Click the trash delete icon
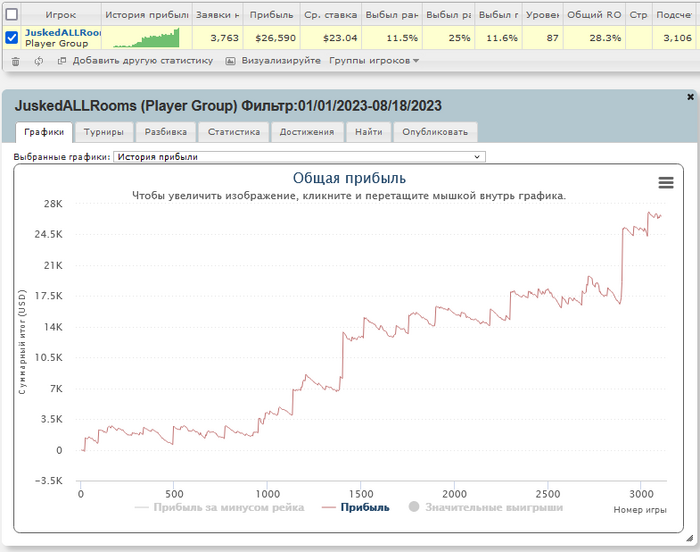Image resolution: width=700 pixels, height=552 pixels. pyautogui.click(x=16, y=61)
